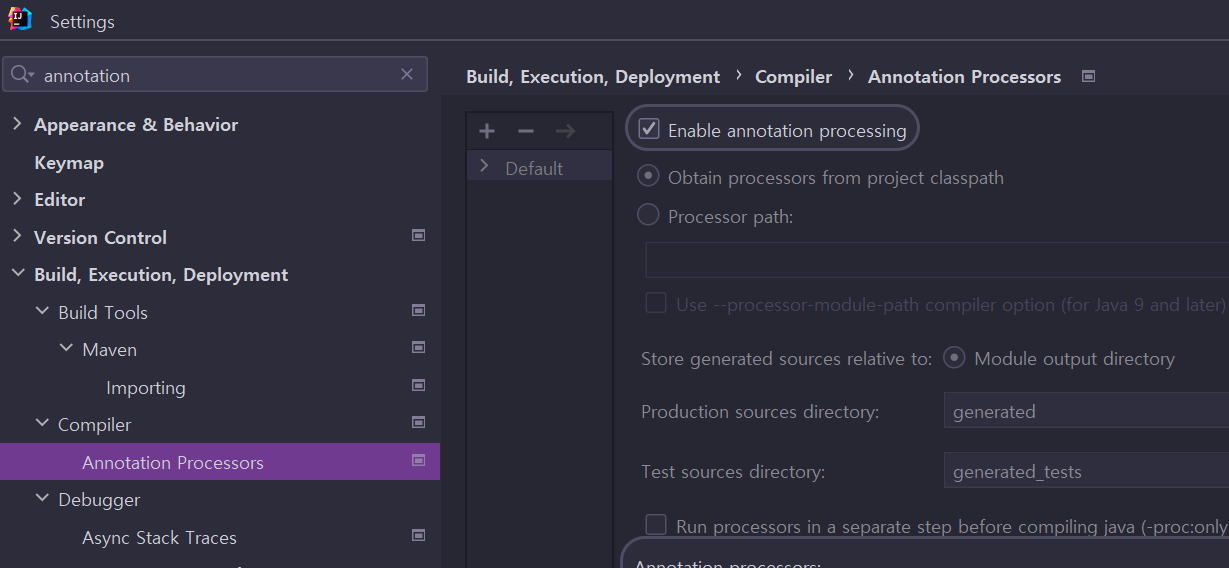Click the remove profile minus icon

point(526,131)
